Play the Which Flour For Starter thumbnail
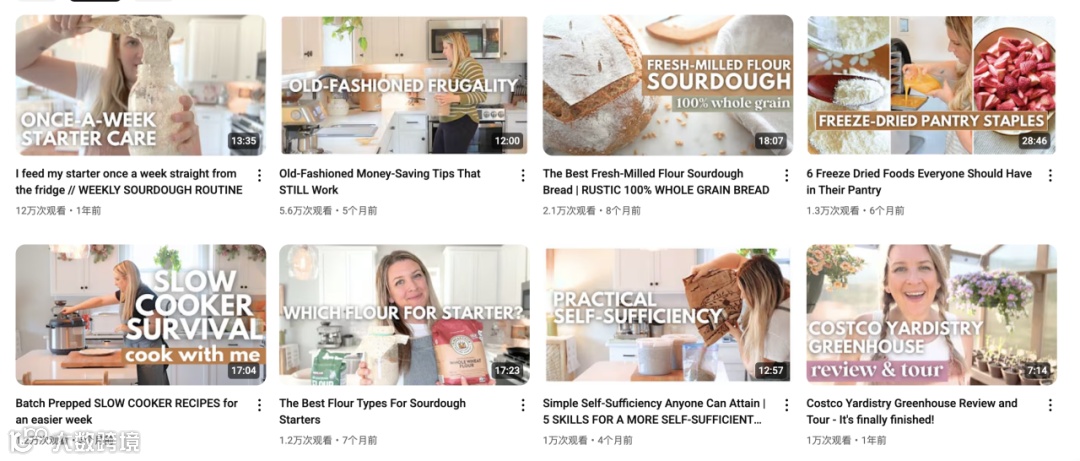1080x461 pixels. click(404, 315)
